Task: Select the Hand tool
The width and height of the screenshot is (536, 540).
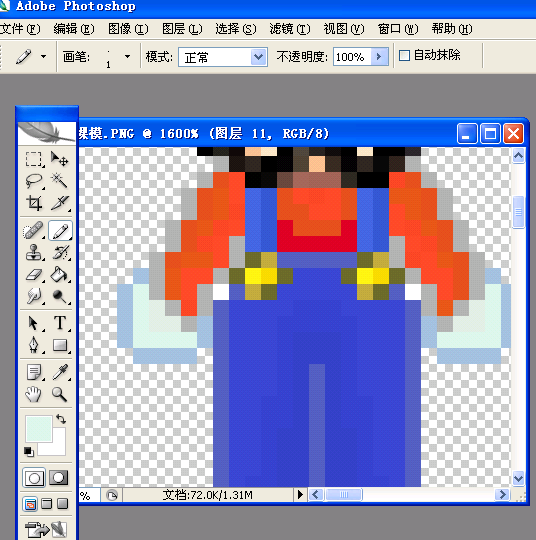Action: [34, 394]
